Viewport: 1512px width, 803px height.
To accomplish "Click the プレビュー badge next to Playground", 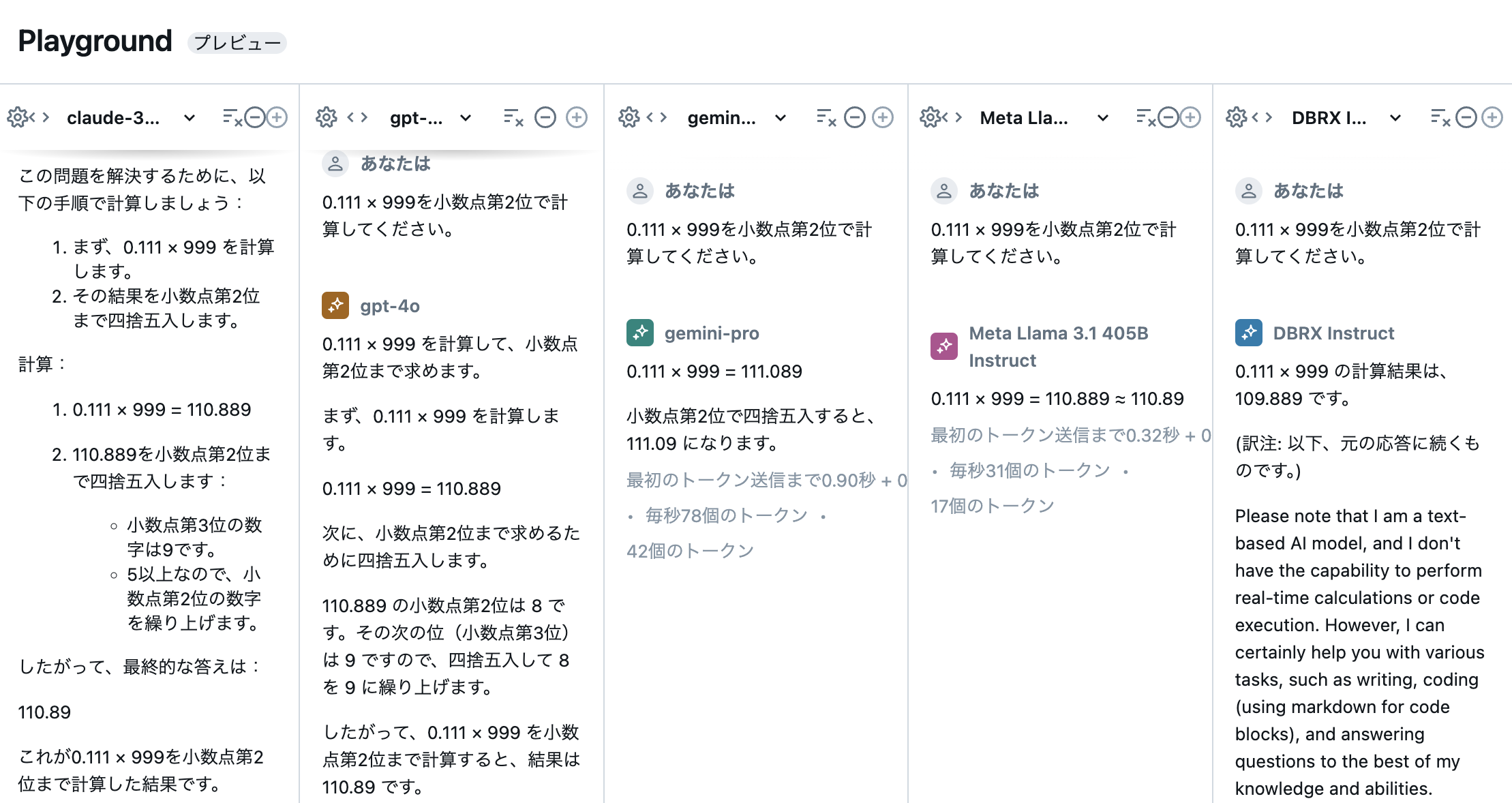I will 237,43.
